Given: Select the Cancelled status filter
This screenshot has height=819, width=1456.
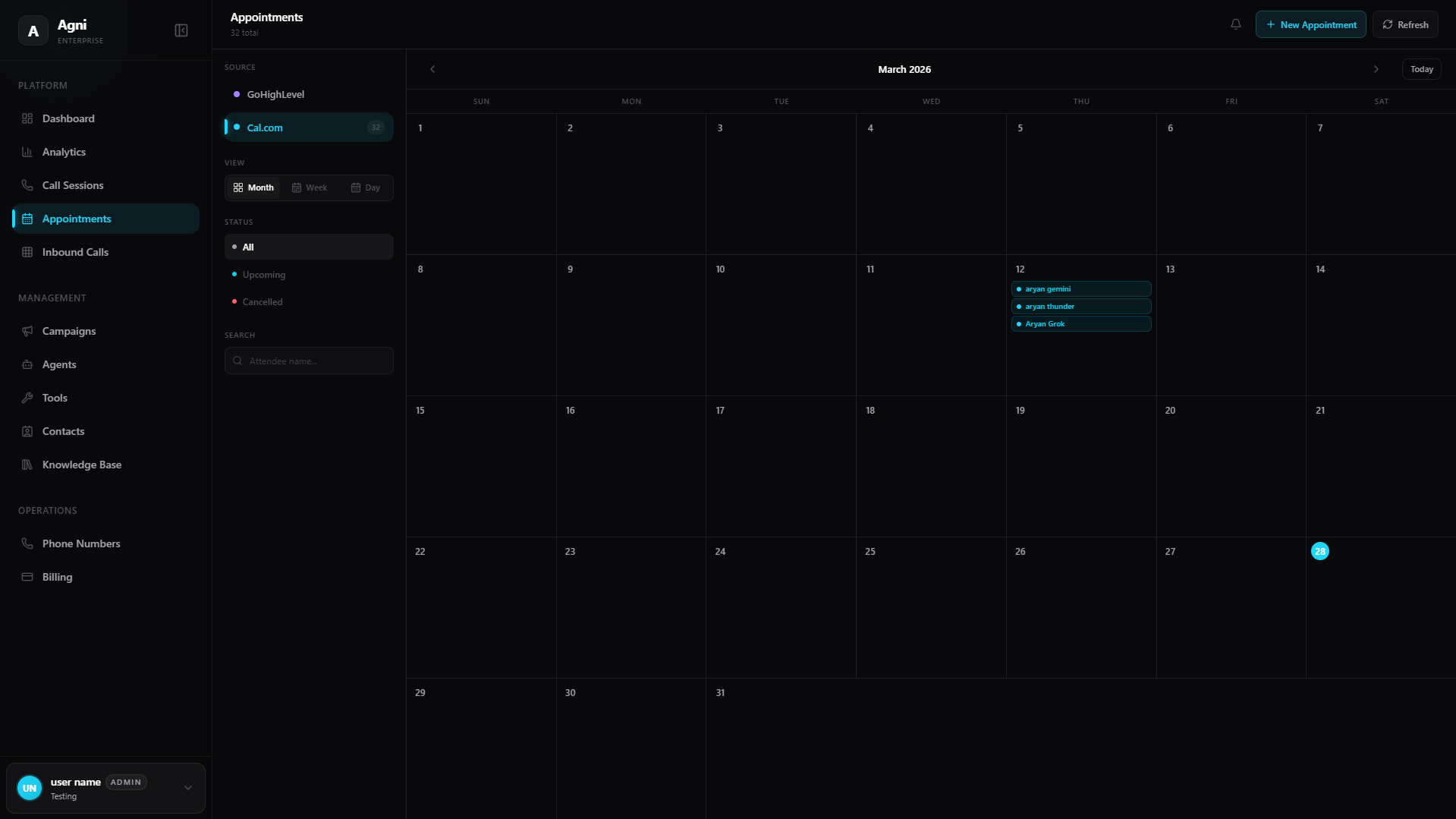Looking at the screenshot, I should pos(262,302).
